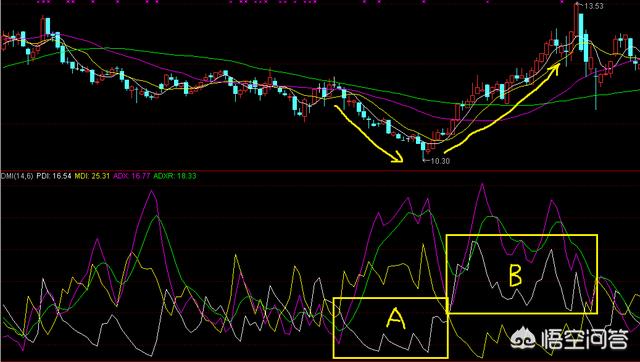Screen dimensions: 640x362
Task: Click the first tall purple ADX peak on the left
Action: (152, 192)
